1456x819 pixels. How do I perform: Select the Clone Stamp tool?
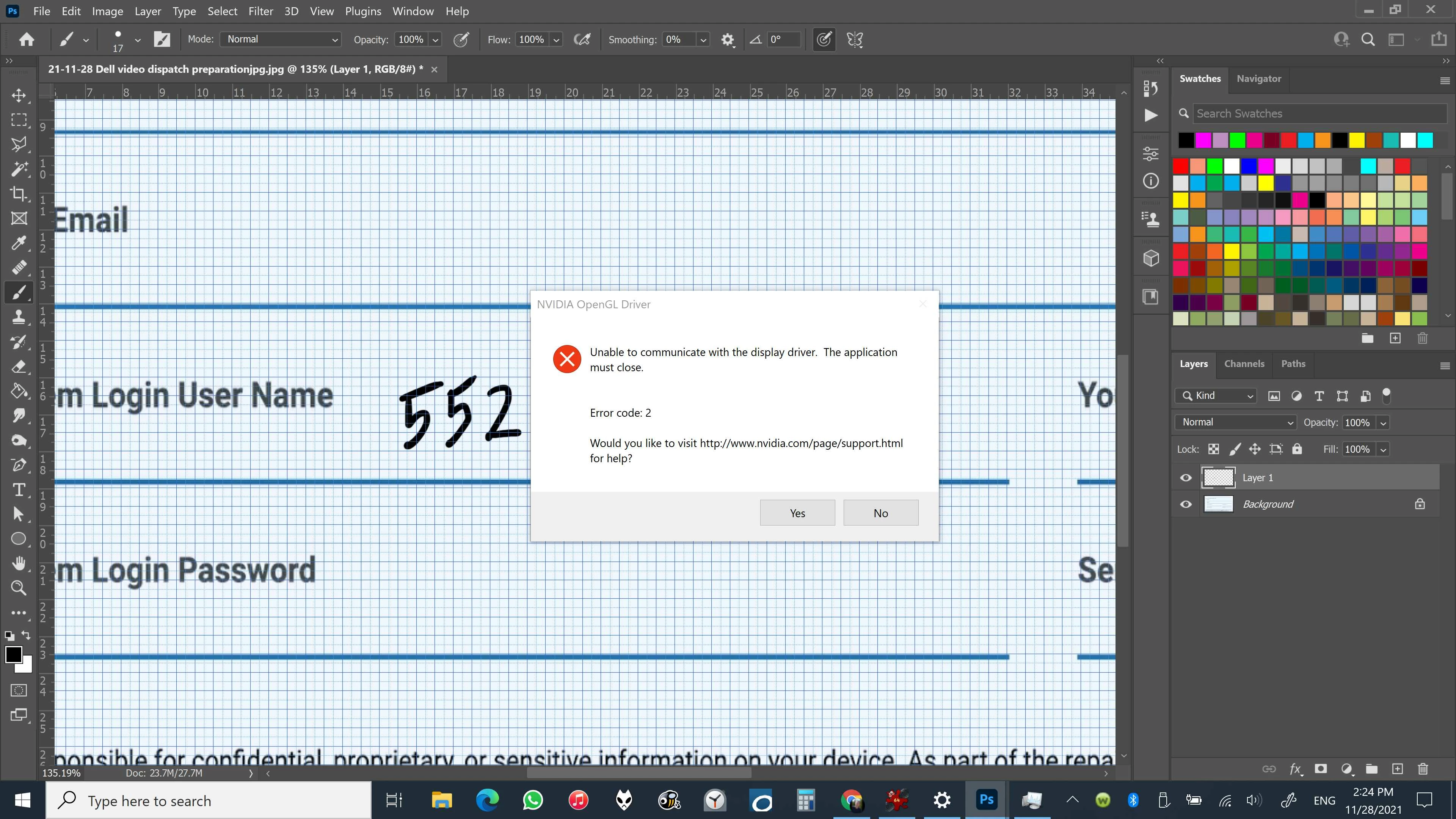pos(19,317)
